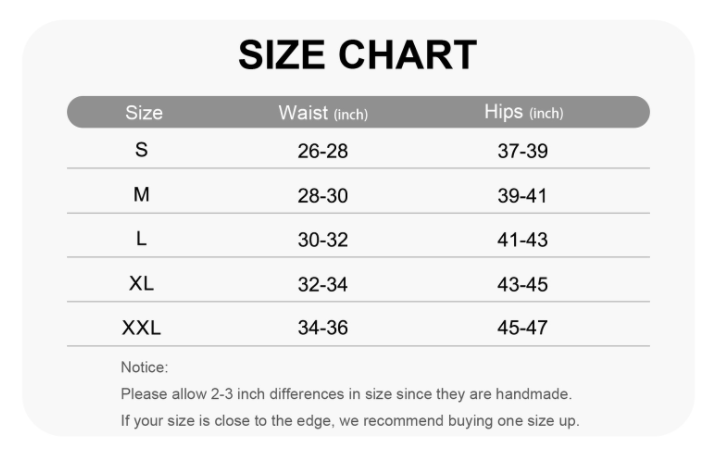Click the 28-30 waist value

pos(322,196)
